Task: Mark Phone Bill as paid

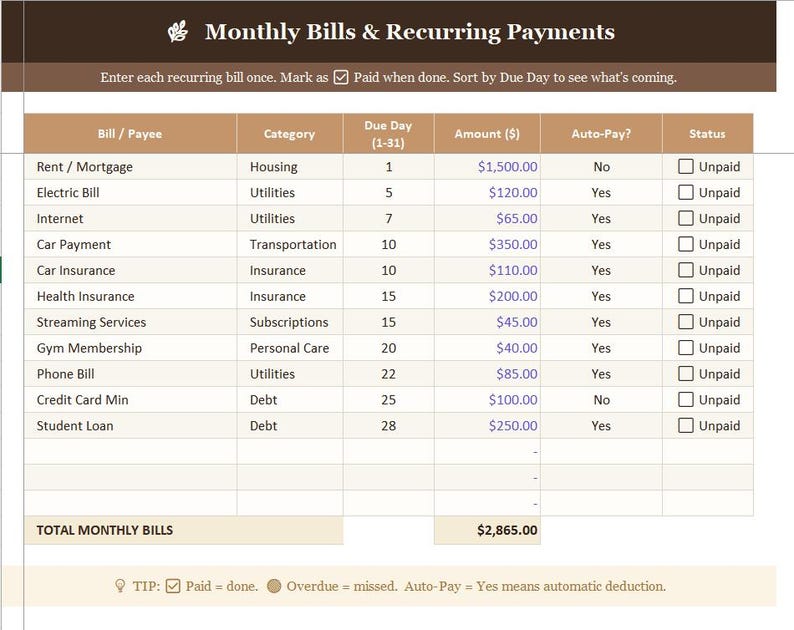Action: pos(685,373)
